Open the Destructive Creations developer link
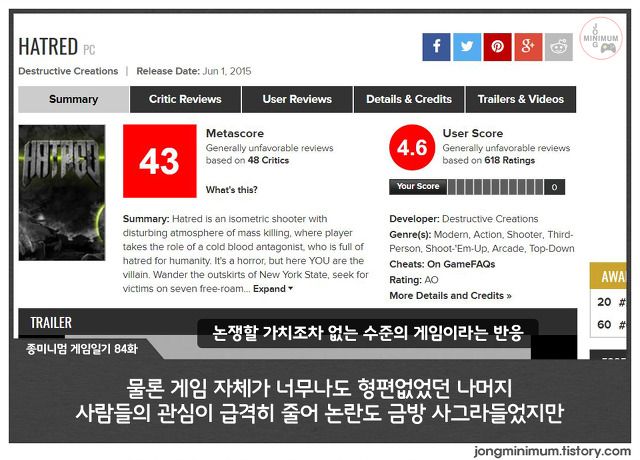The image size is (640, 460). coord(490,219)
